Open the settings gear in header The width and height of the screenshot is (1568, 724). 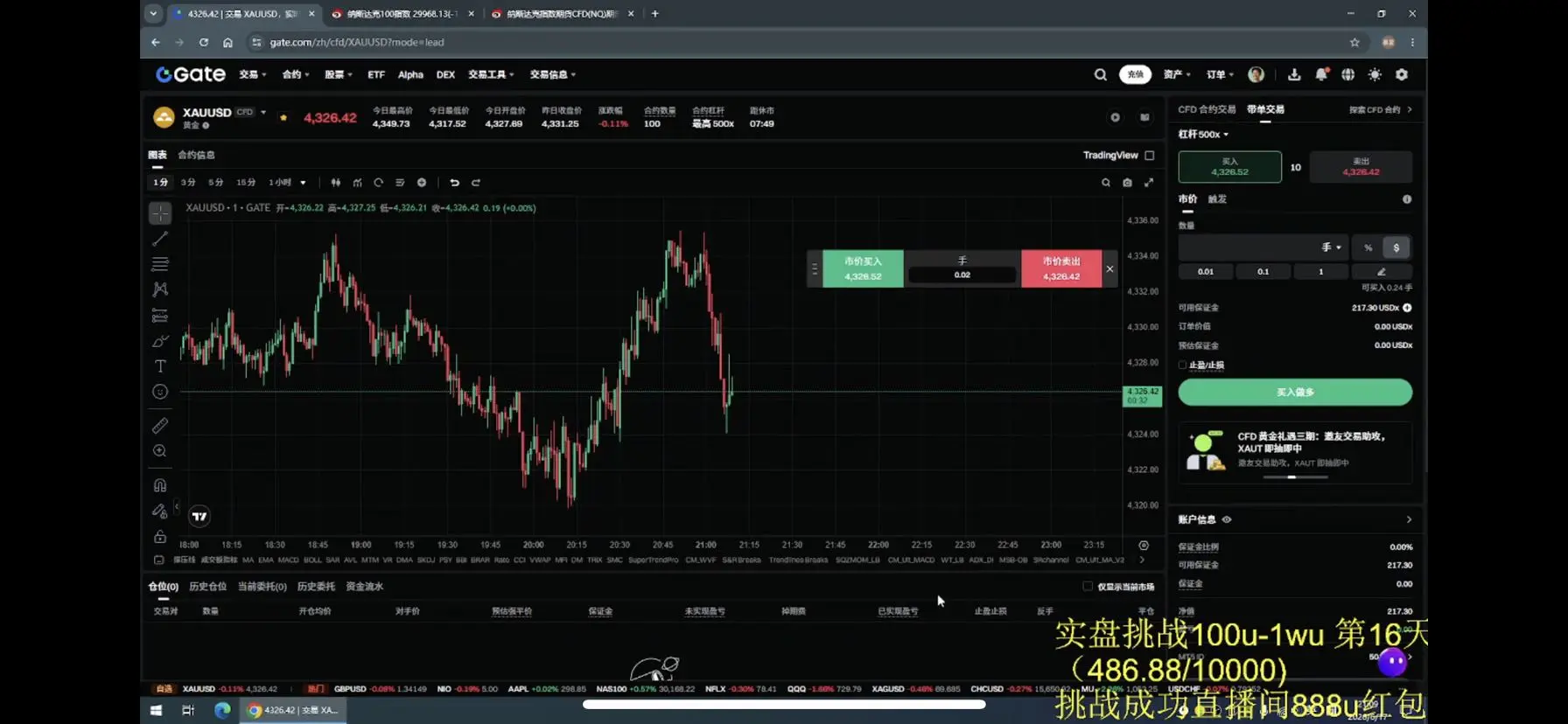point(1402,75)
